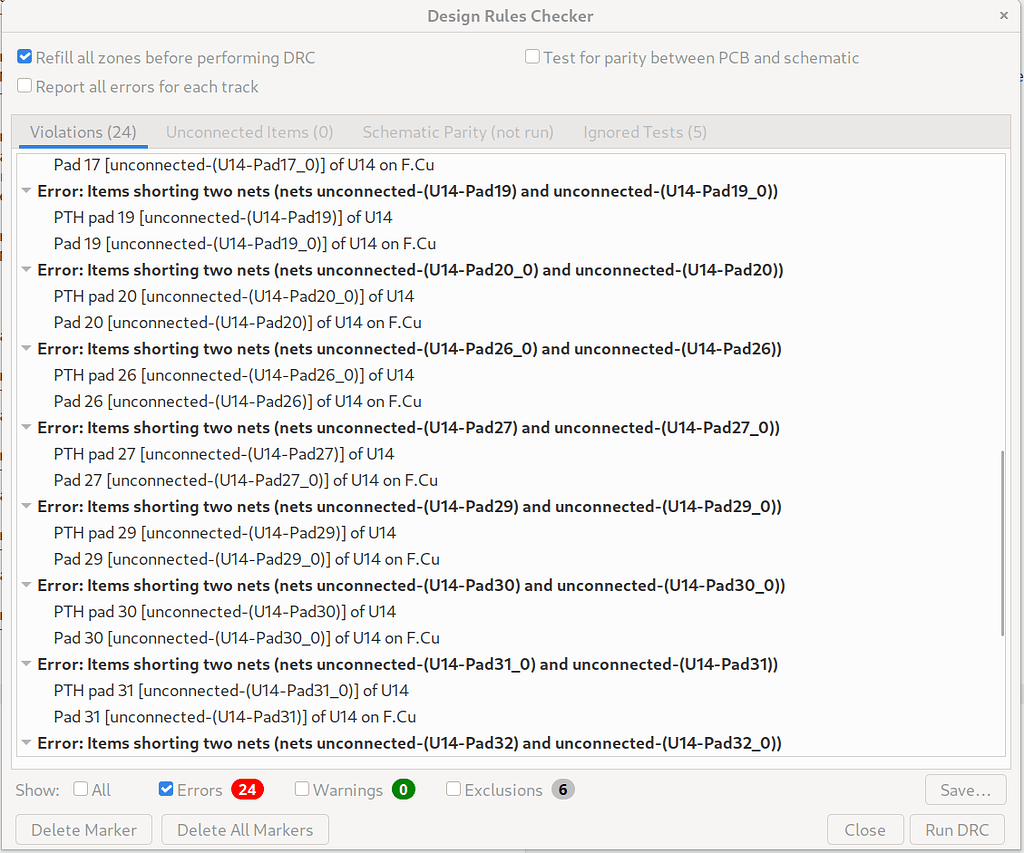
Task: Open the Ignored Tests tab
Action: coord(644,132)
